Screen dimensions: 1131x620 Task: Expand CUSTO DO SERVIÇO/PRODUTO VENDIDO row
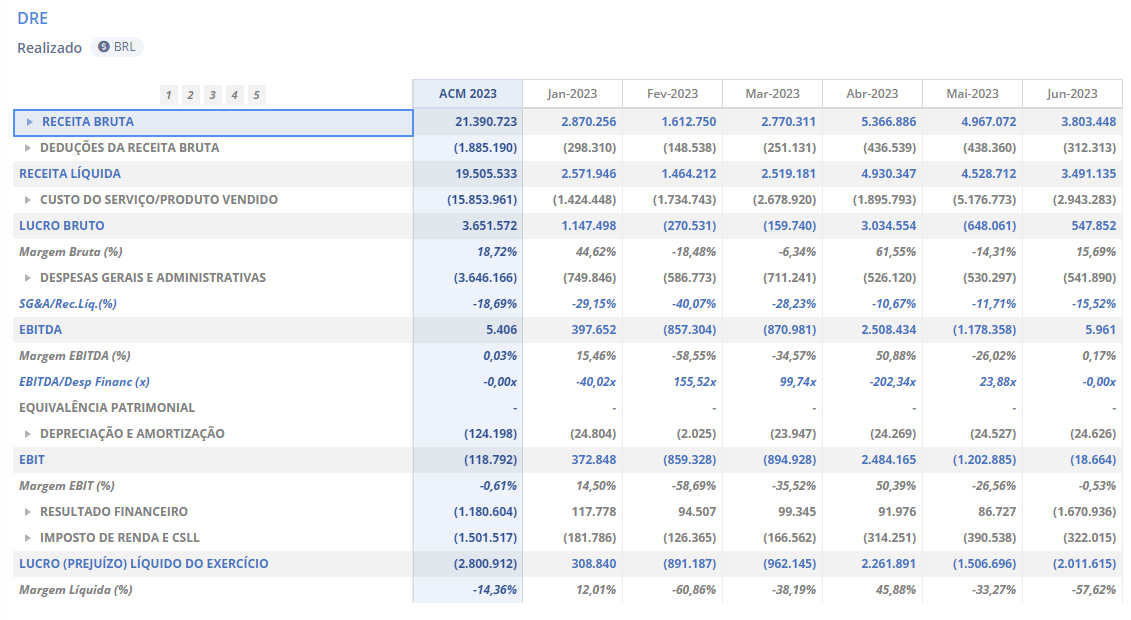[x=28, y=200]
